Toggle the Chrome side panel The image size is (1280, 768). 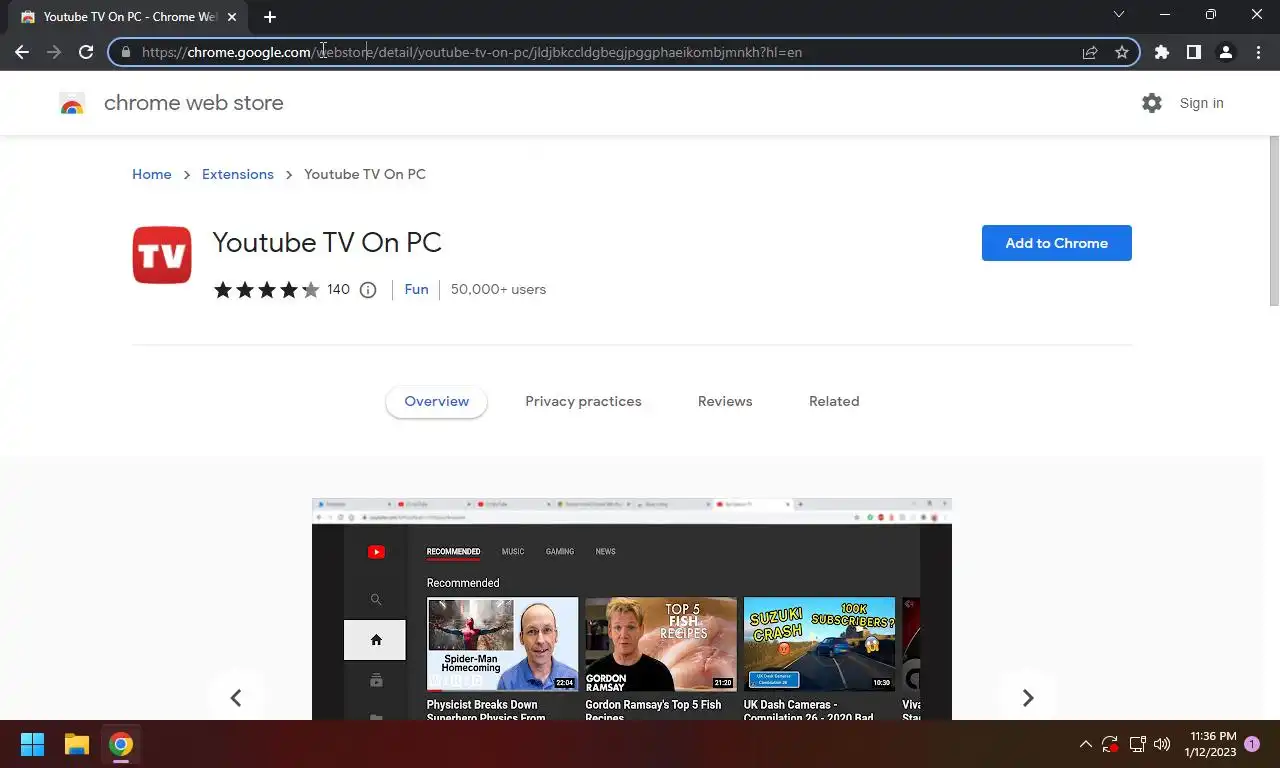point(1193,52)
